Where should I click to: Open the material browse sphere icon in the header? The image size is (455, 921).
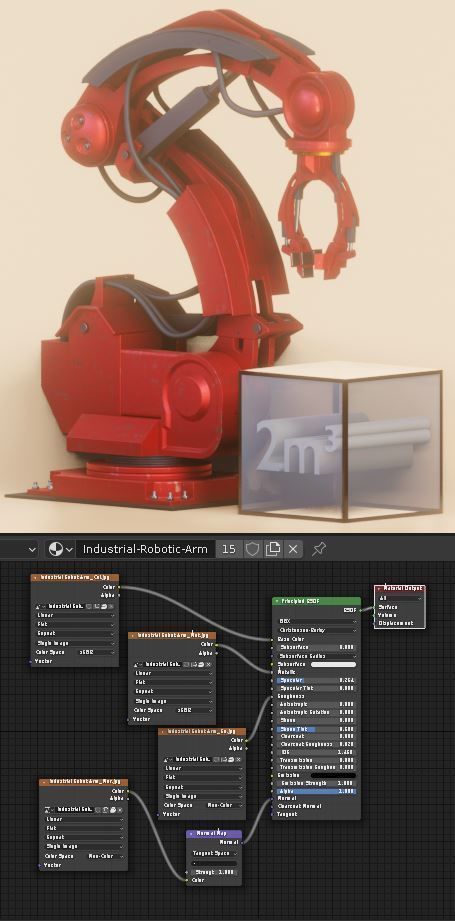pyautogui.click(x=61, y=549)
